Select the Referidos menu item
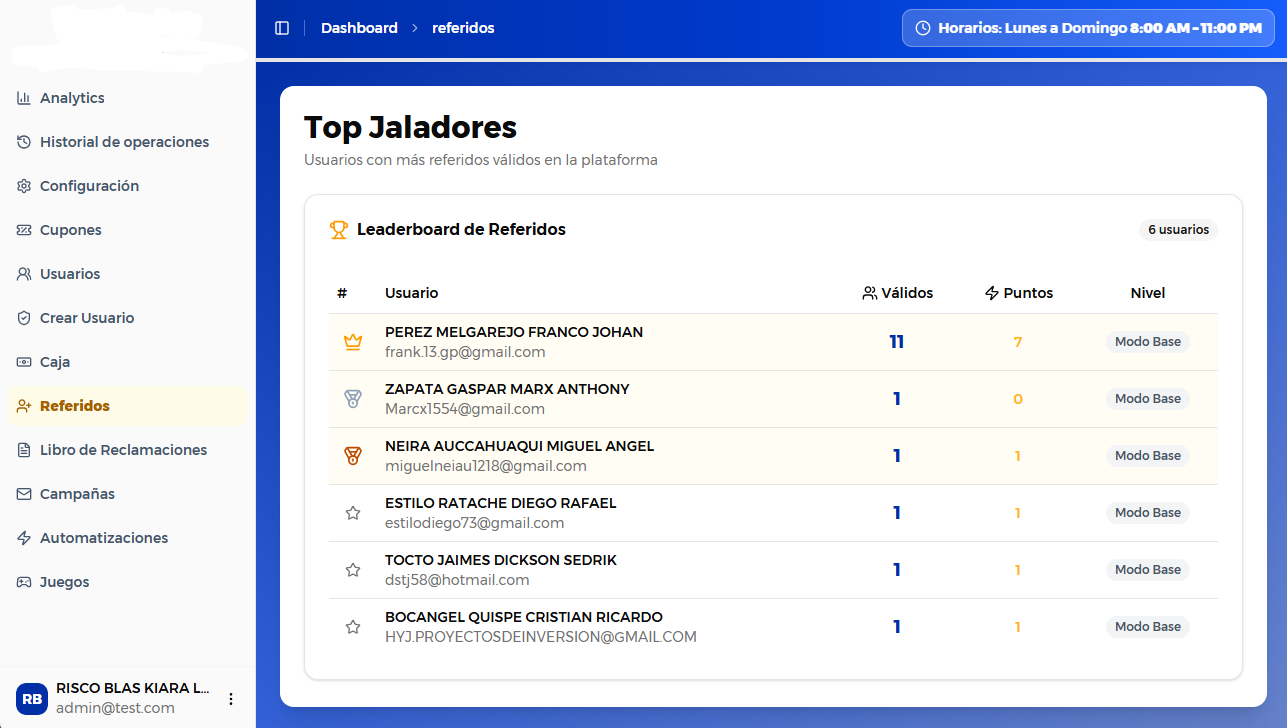The height and width of the screenshot is (728, 1287). point(128,406)
